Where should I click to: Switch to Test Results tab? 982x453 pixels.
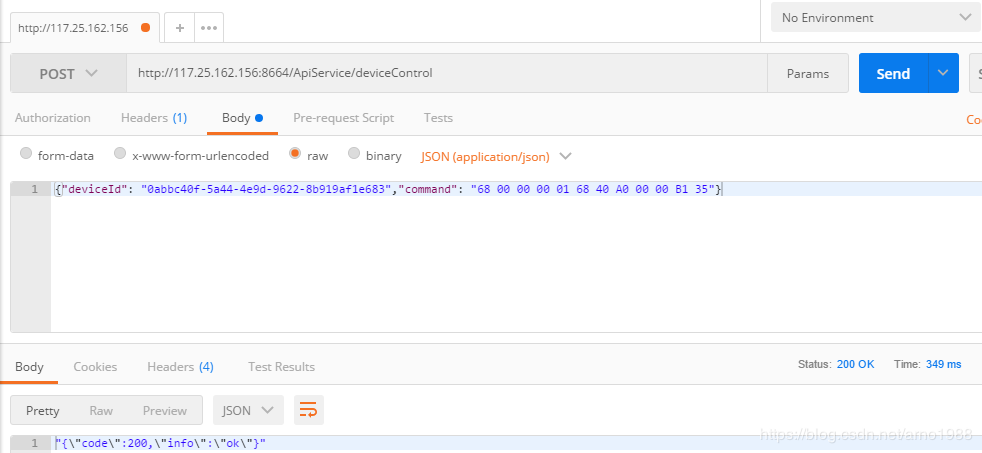(x=281, y=367)
